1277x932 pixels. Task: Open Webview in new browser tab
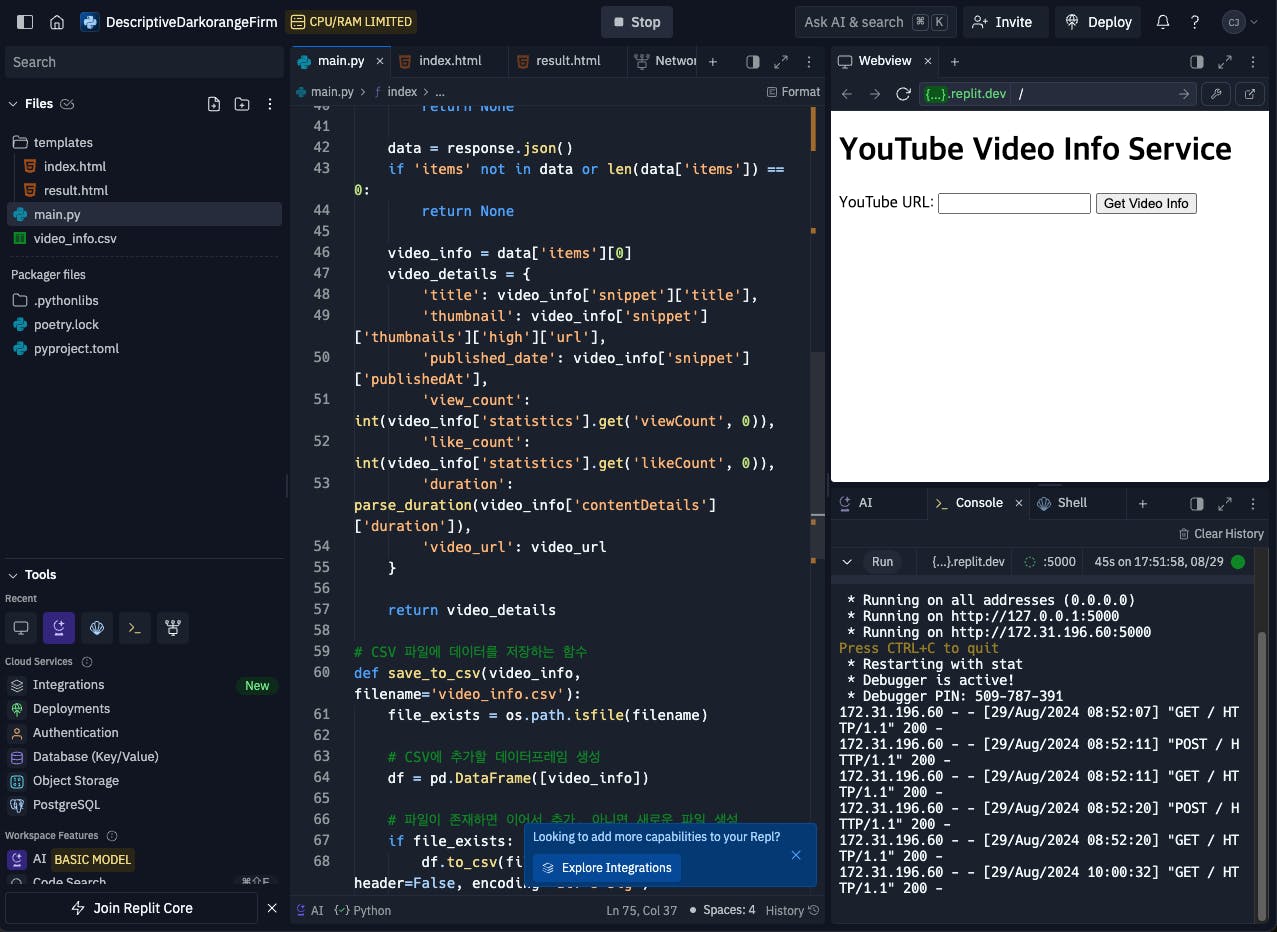(x=1250, y=94)
